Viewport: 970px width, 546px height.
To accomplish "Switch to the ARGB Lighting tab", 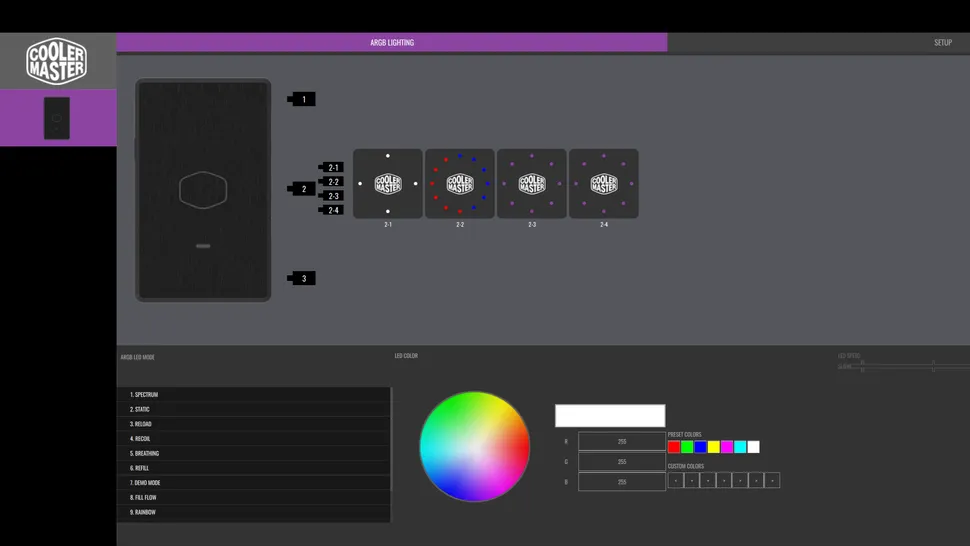I will point(392,43).
